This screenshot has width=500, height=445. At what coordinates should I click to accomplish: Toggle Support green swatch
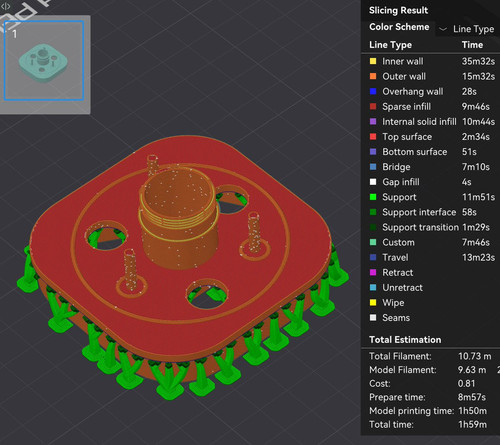373,197
